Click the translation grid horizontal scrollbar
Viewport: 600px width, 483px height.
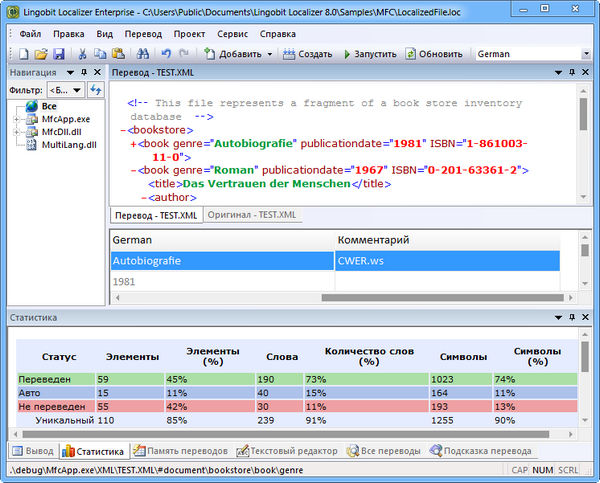click(x=340, y=298)
